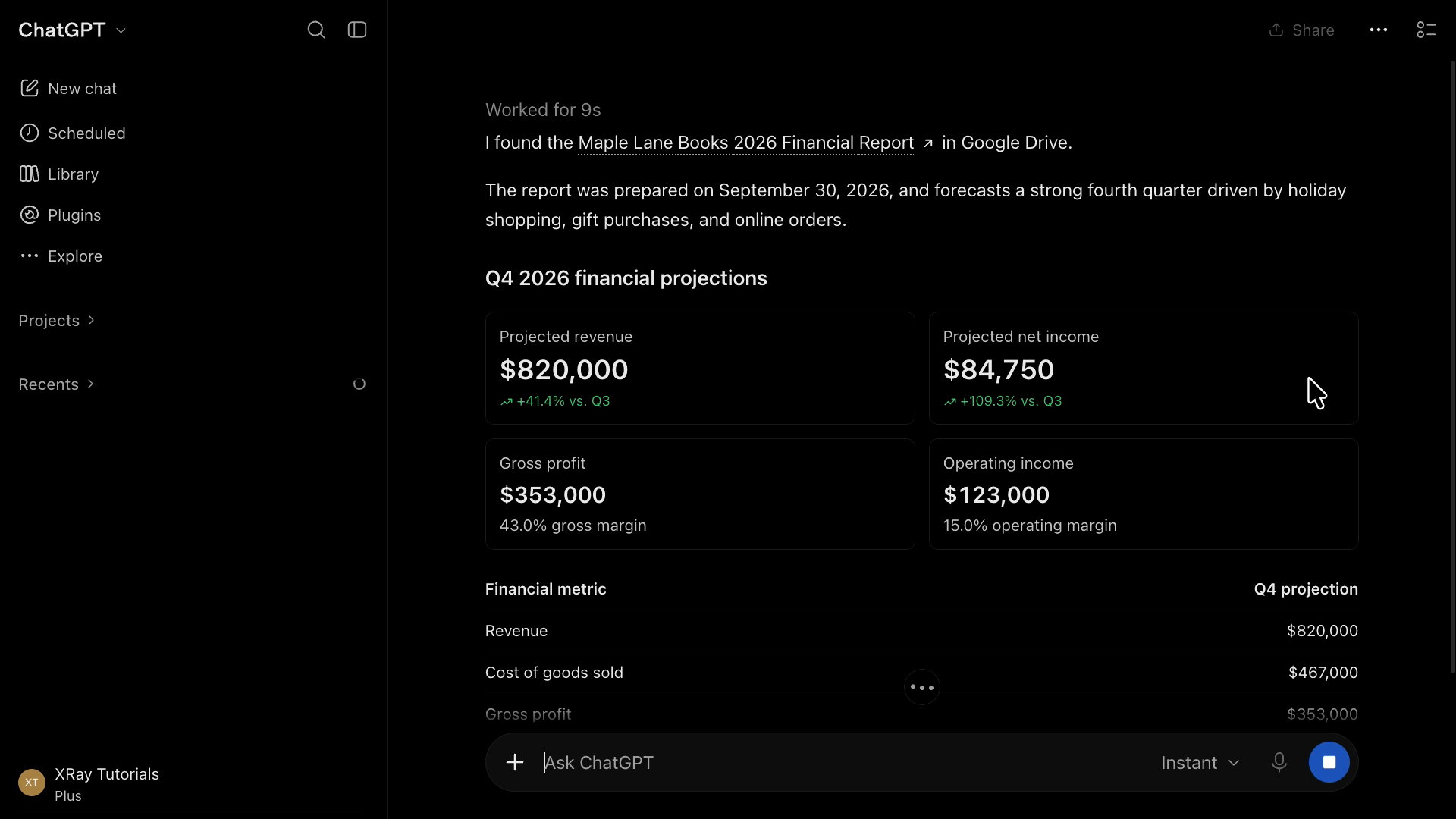This screenshot has height=819, width=1456.
Task: Click the Financial metric column header
Action: coord(545,589)
